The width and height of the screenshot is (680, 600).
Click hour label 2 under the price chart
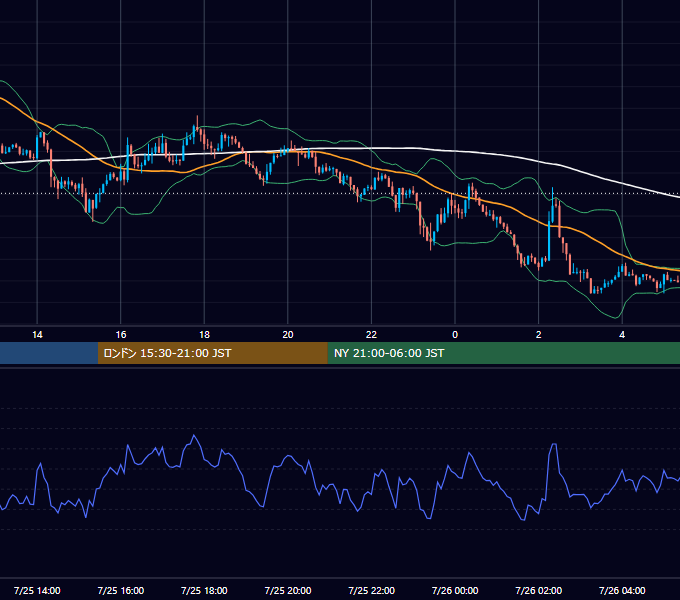[x=539, y=335]
